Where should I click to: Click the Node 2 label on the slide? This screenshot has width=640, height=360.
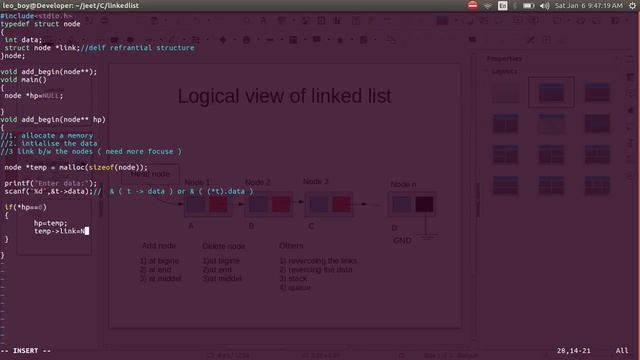(x=258, y=182)
